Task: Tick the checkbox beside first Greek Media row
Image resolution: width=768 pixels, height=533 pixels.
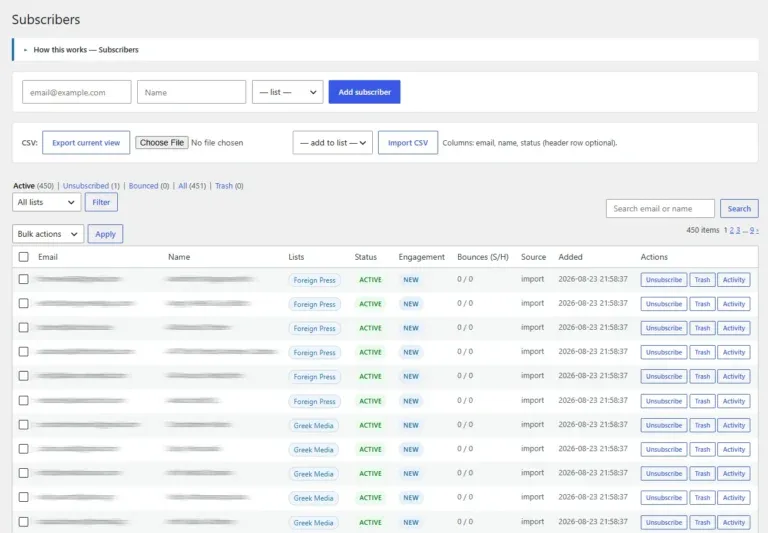Action: coord(24,425)
